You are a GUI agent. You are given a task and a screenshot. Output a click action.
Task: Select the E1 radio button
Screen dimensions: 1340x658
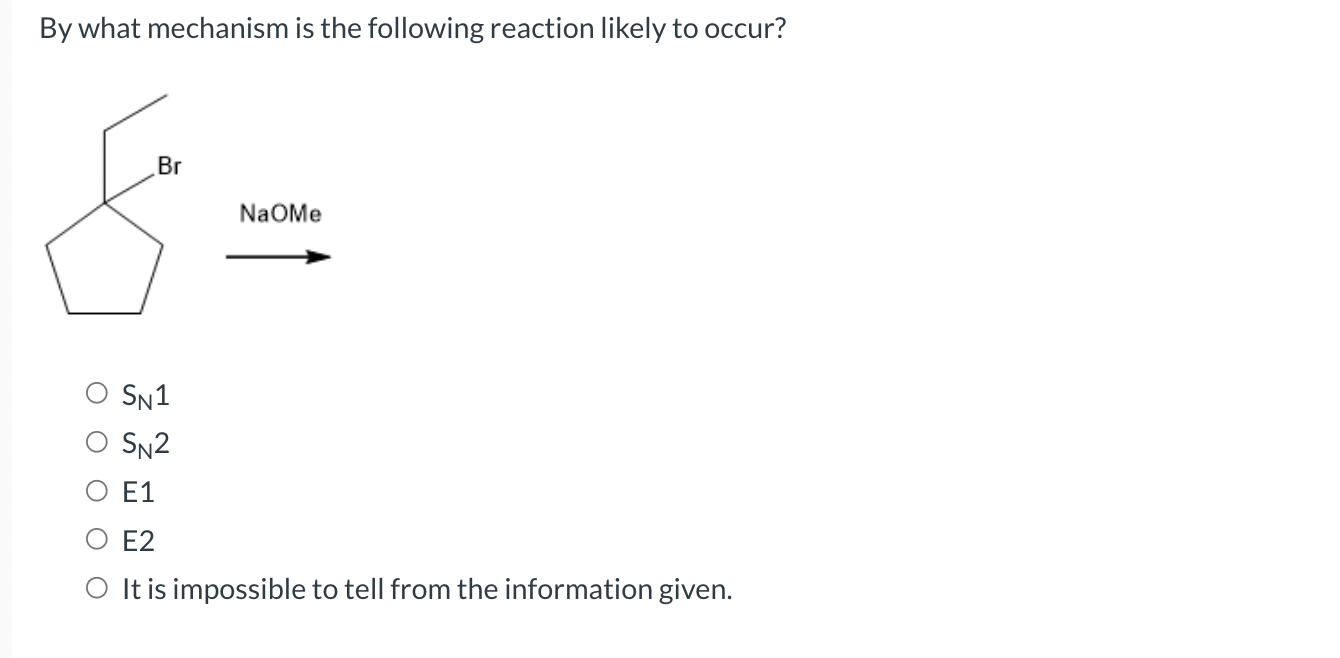coord(97,491)
